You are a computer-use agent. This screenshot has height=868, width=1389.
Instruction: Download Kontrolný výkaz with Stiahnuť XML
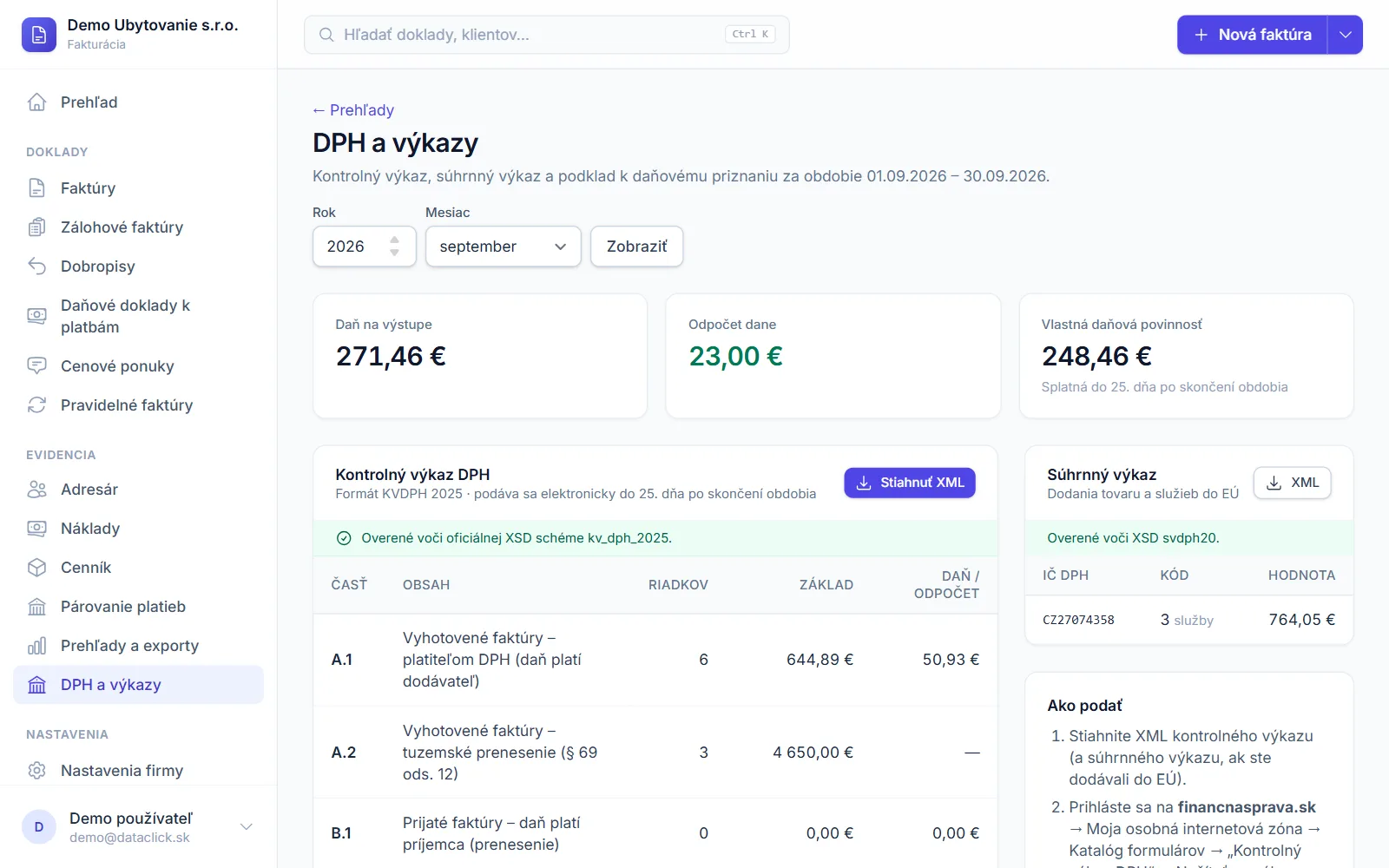(910, 483)
